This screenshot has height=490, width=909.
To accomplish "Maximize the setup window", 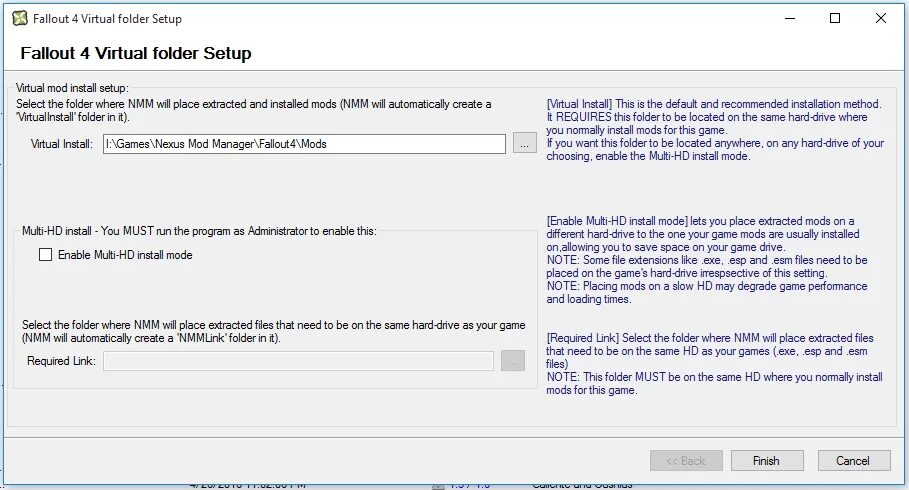I will [835, 19].
